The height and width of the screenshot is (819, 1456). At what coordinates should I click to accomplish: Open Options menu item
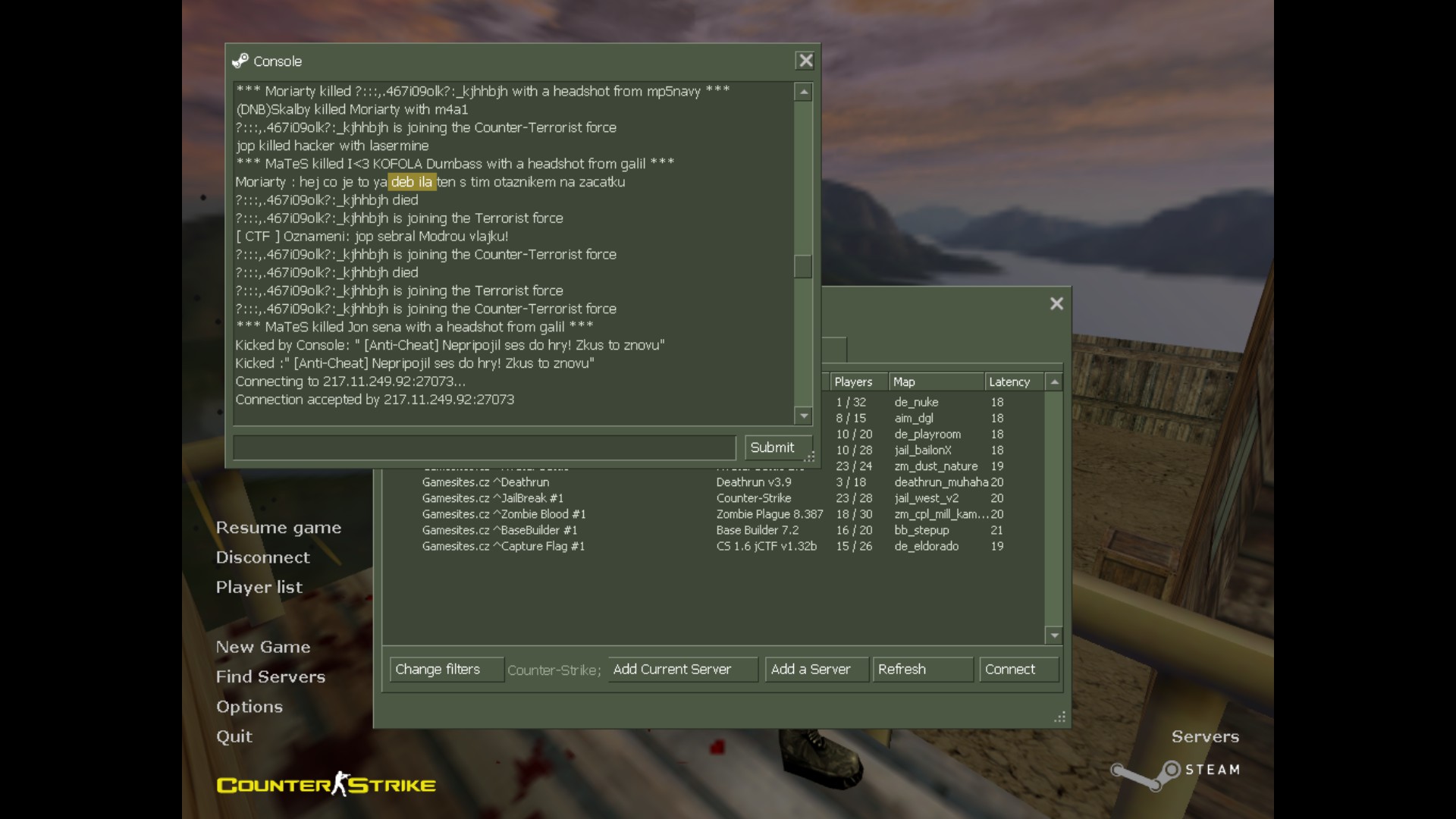click(x=249, y=707)
